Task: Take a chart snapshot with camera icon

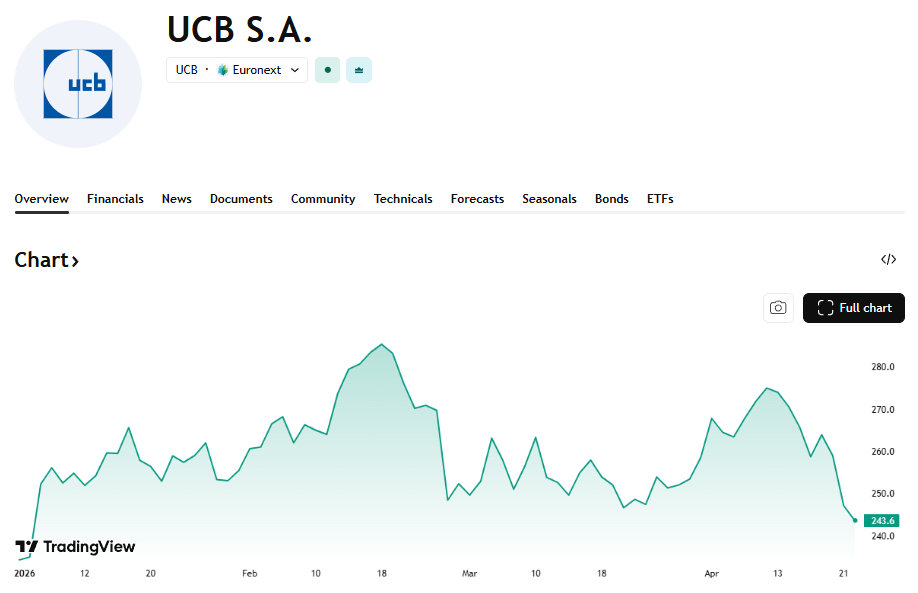Action: tap(778, 308)
